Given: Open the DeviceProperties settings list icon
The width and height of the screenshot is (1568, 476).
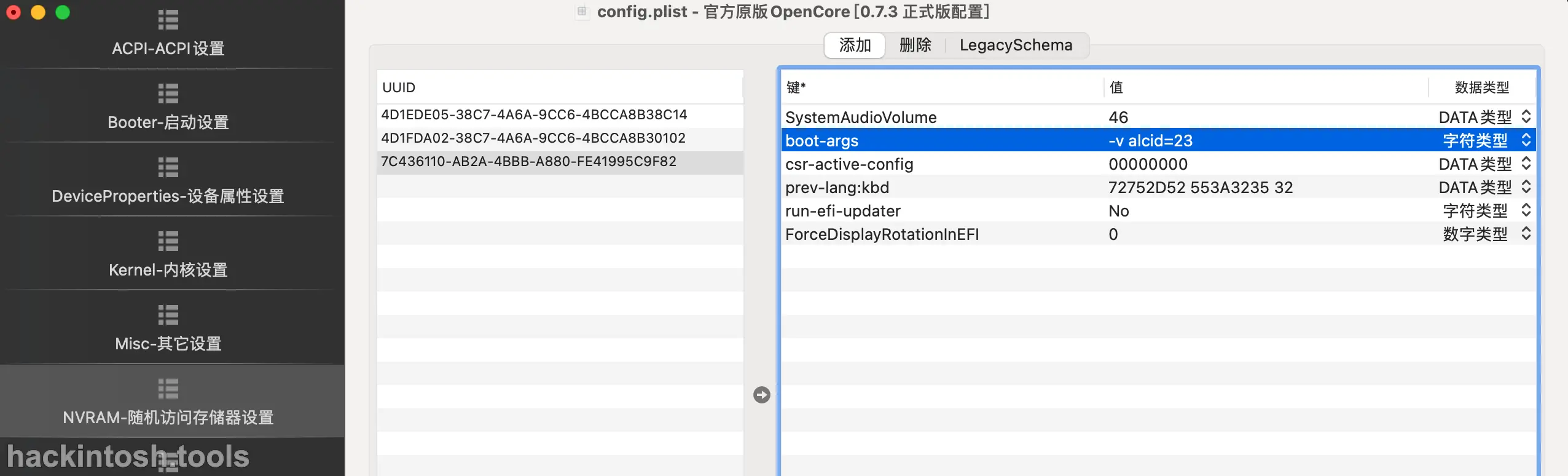Looking at the screenshot, I should coord(168,167).
